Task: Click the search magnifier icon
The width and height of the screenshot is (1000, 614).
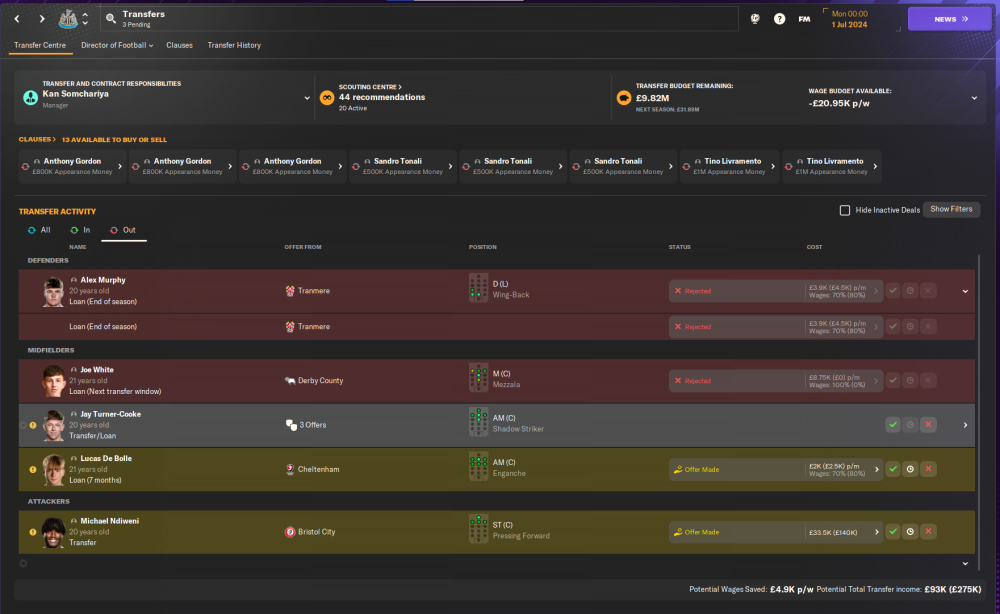Action: click(111, 19)
